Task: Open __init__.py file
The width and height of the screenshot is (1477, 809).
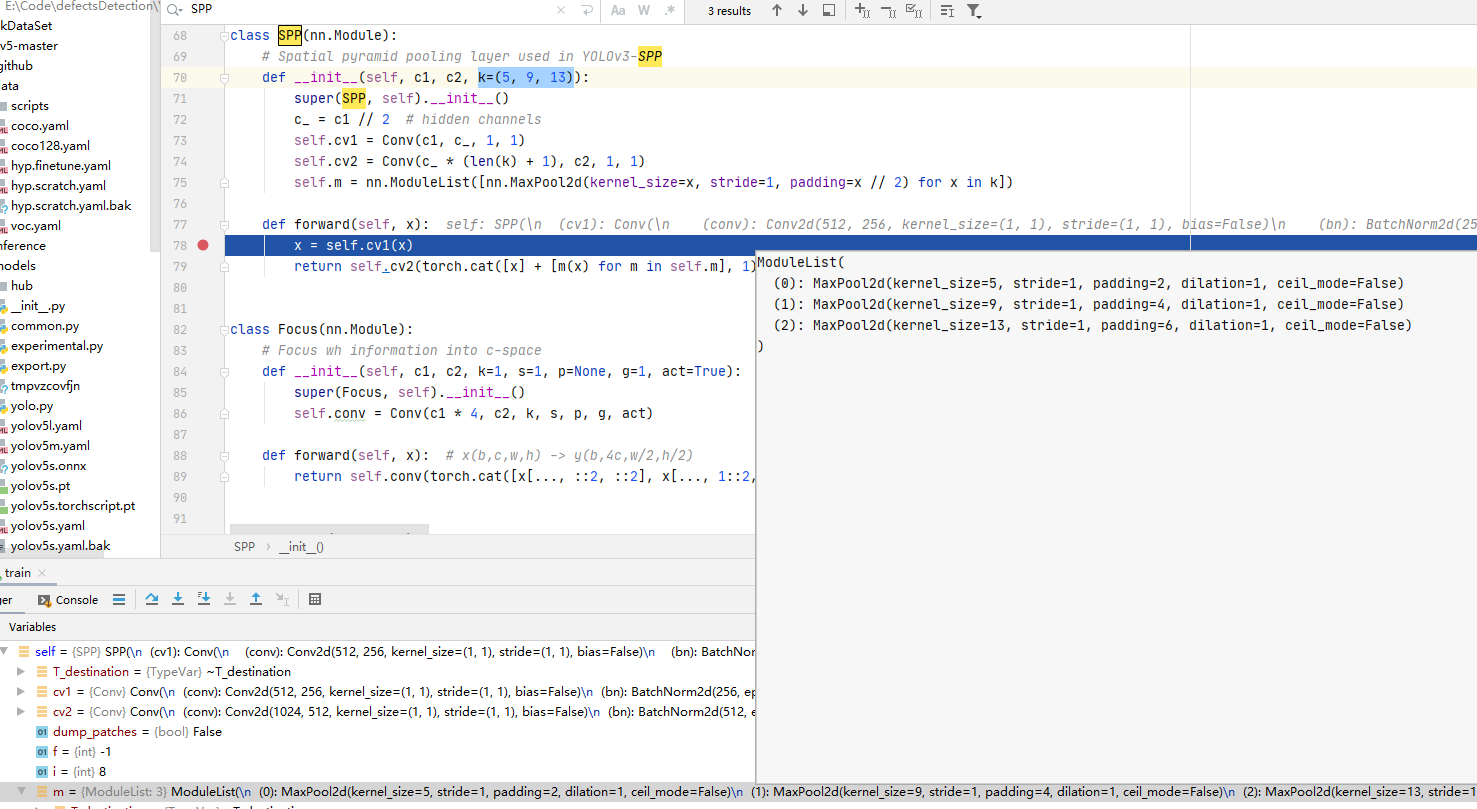Action: [x=38, y=306]
